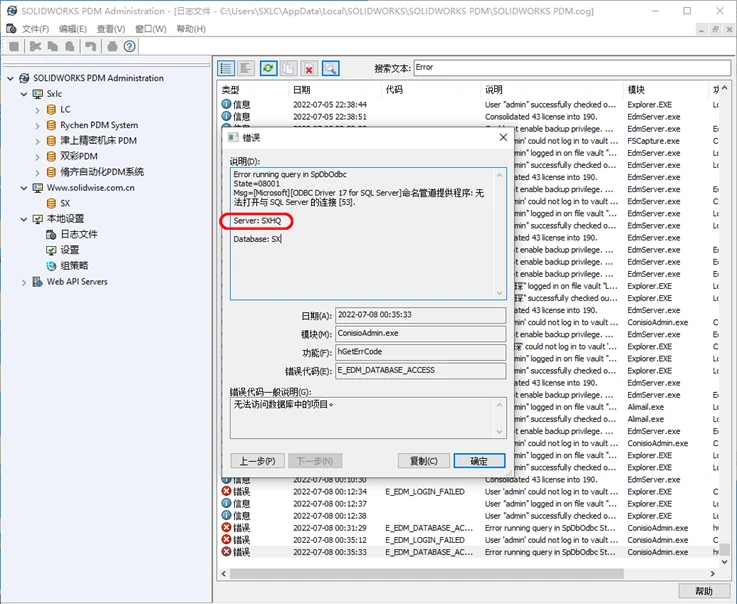
Task: Sort log by 模块 column header
Action: pos(665,89)
